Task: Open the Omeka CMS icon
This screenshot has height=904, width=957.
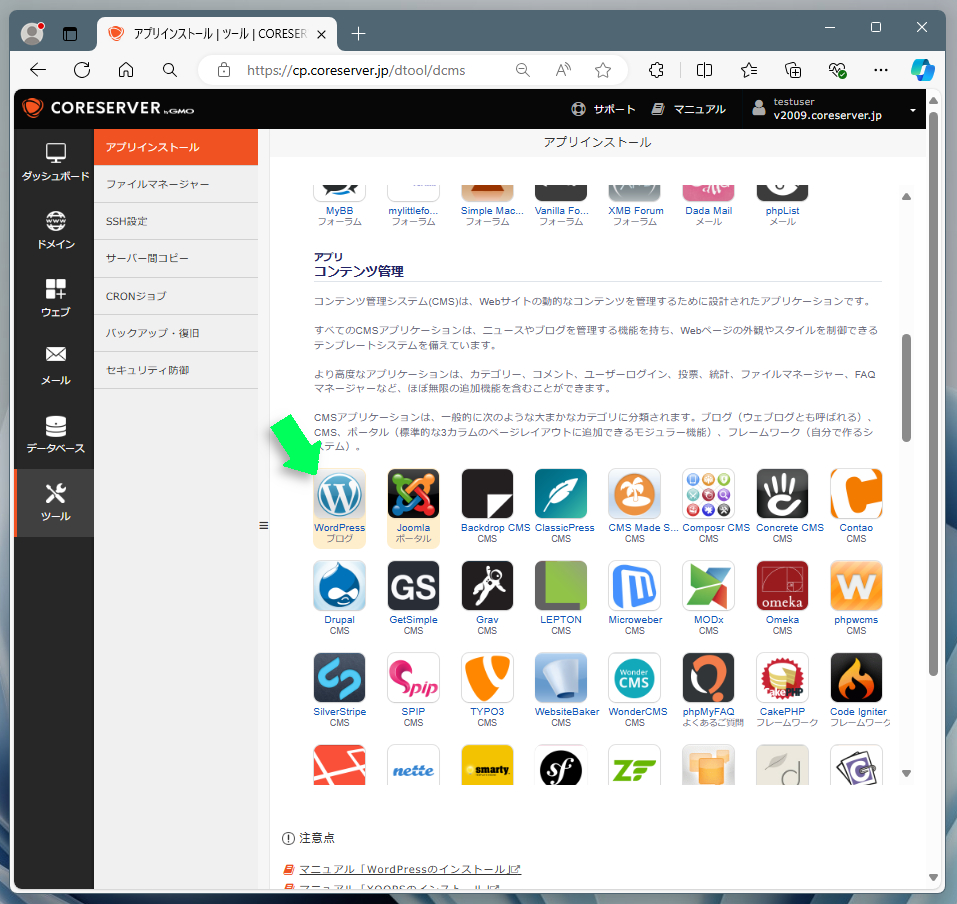Action: pos(782,586)
